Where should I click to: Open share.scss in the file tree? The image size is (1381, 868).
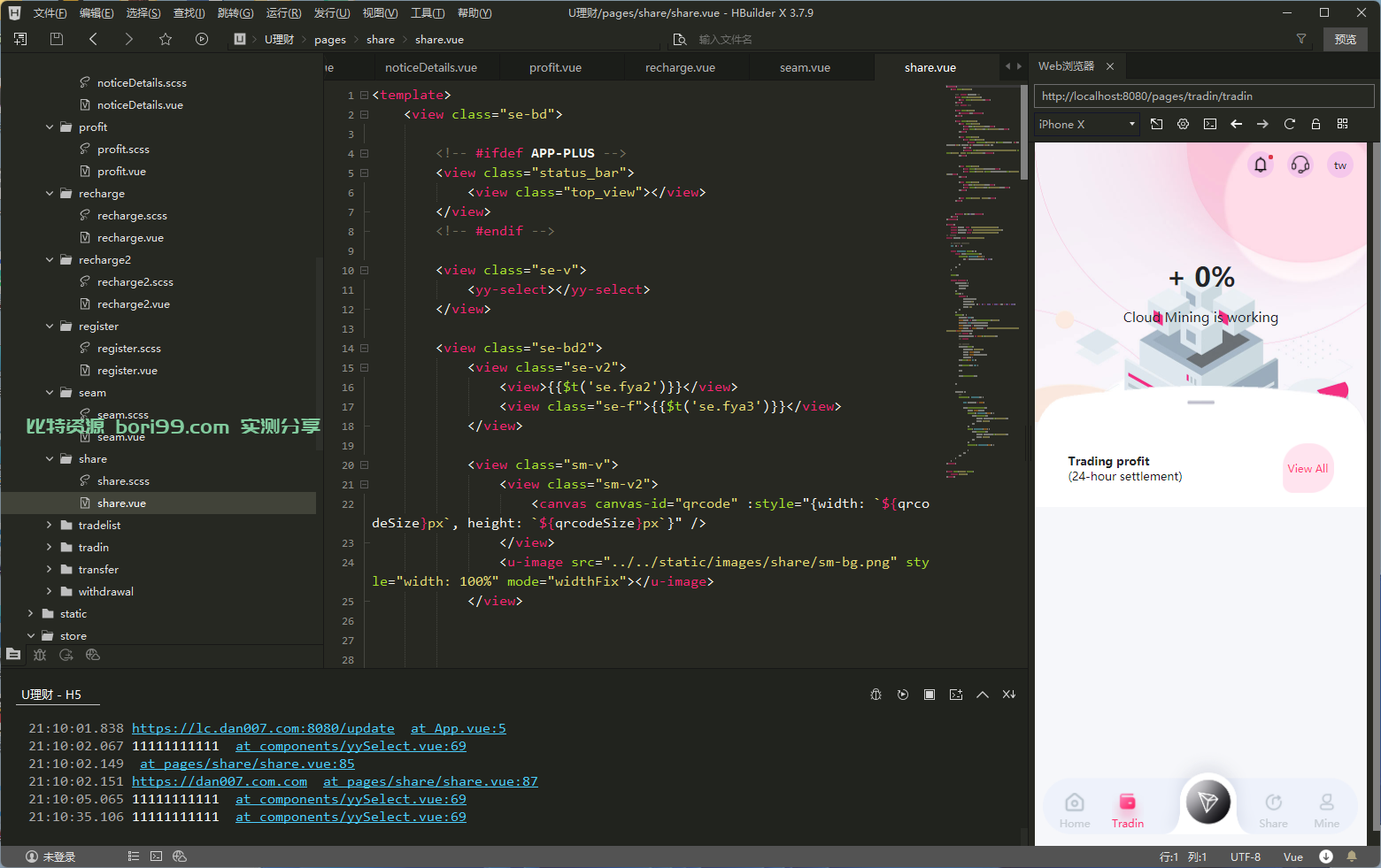[x=123, y=481]
